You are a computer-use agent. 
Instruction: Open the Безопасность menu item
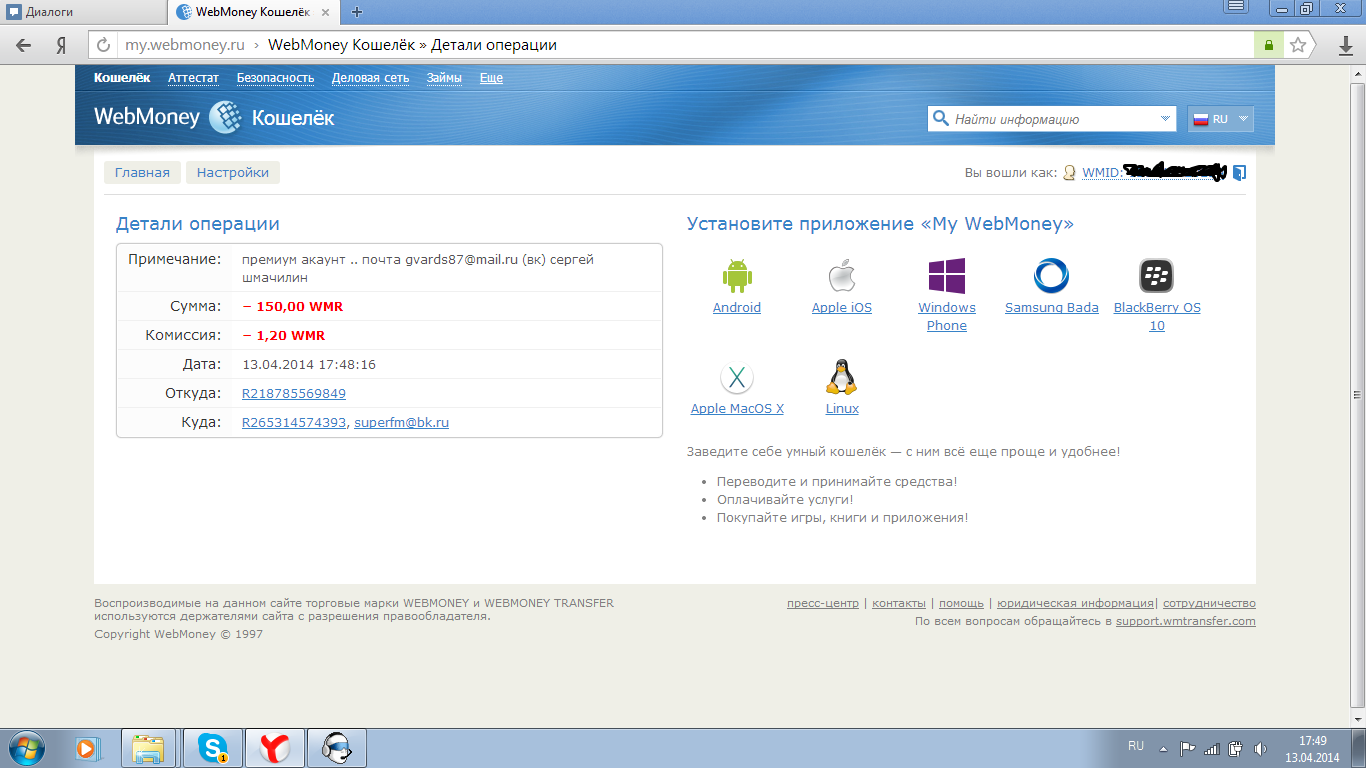tap(275, 78)
